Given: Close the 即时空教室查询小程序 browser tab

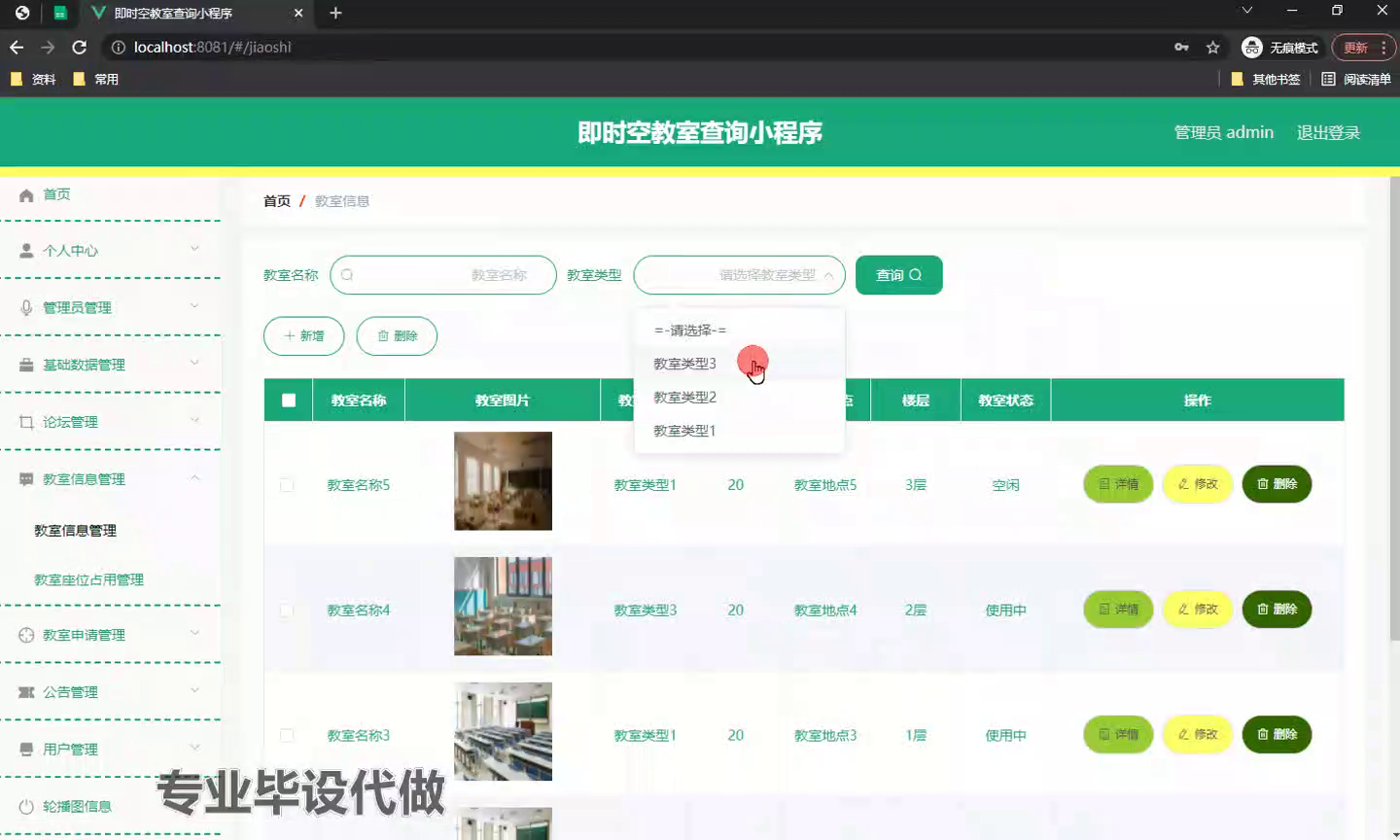Looking at the screenshot, I should [x=298, y=13].
